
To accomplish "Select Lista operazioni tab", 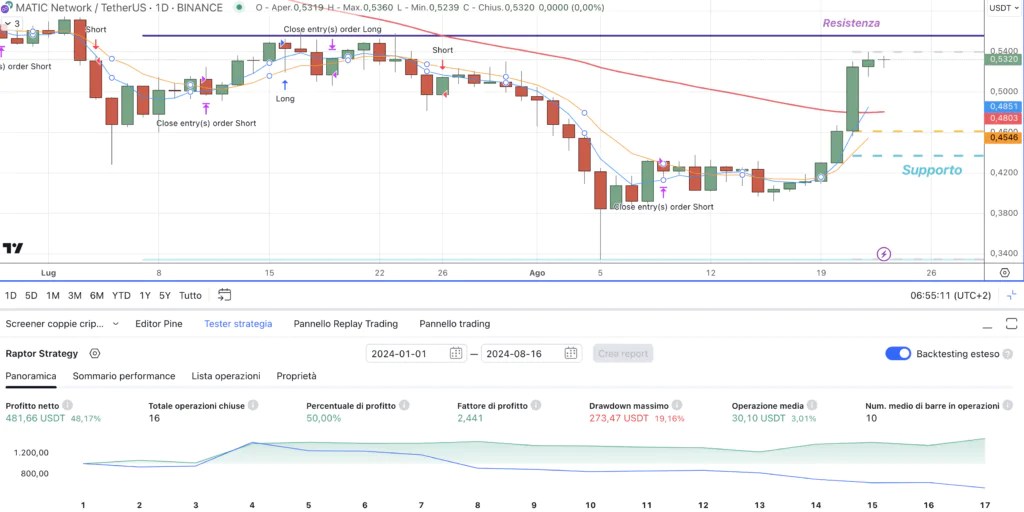I will (226, 376).
